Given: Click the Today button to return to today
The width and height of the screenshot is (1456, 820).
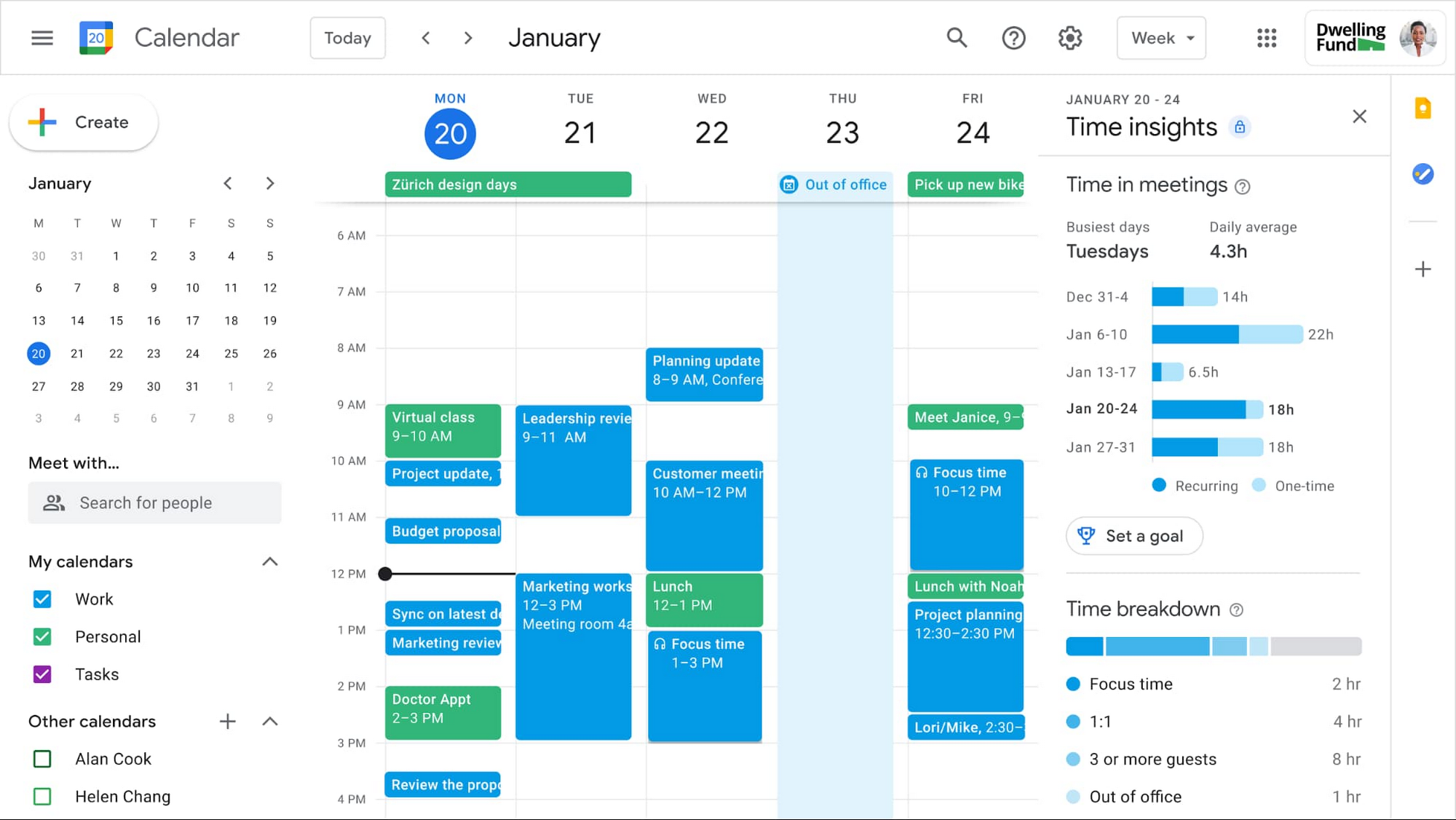Looking at the screenshot, I should pyautogui.click(x=348, y=37).
